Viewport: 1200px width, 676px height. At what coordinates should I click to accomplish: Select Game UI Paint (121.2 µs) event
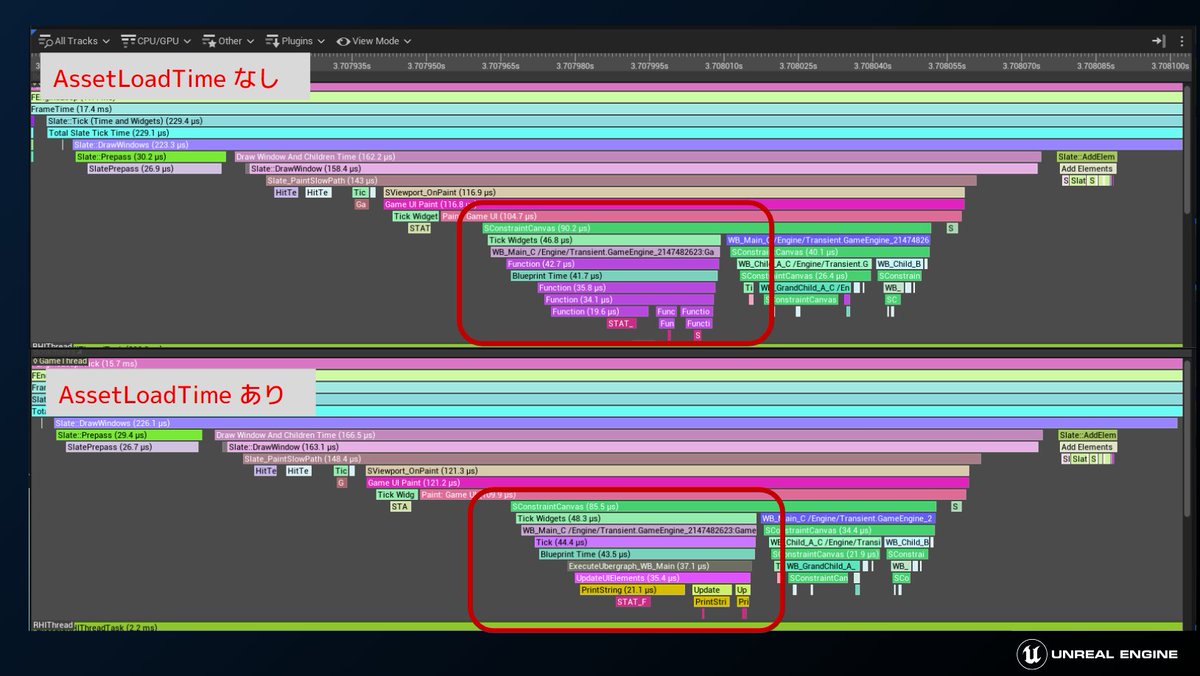tap(669, 482)
